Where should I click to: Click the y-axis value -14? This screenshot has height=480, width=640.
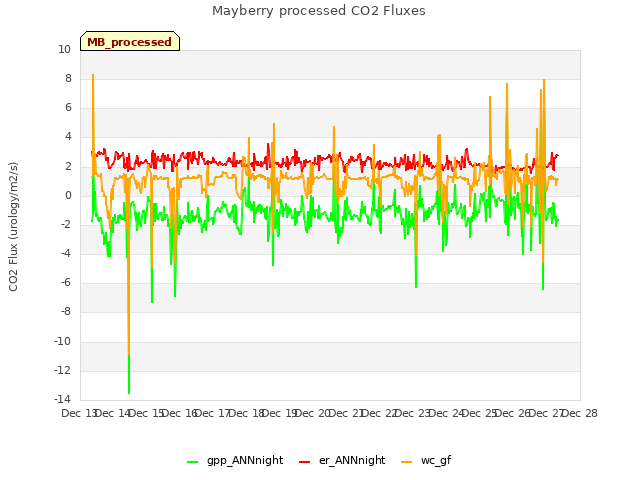click(62, 399)
